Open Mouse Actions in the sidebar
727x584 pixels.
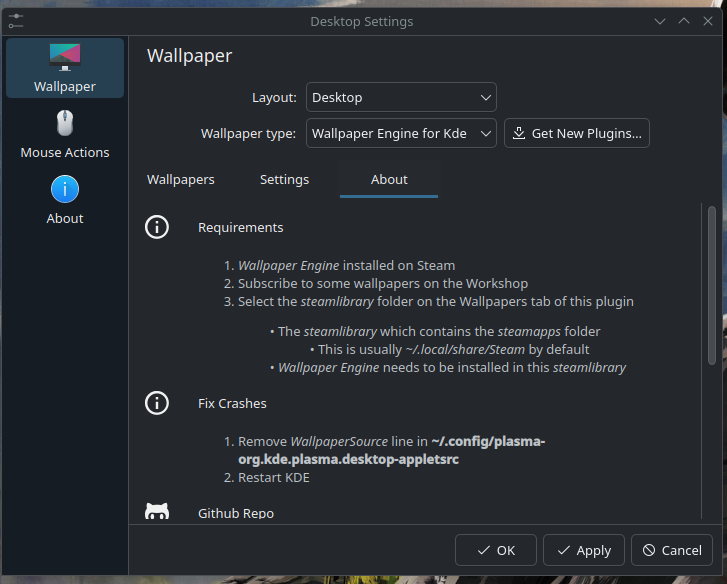click(x=65, y=134)
